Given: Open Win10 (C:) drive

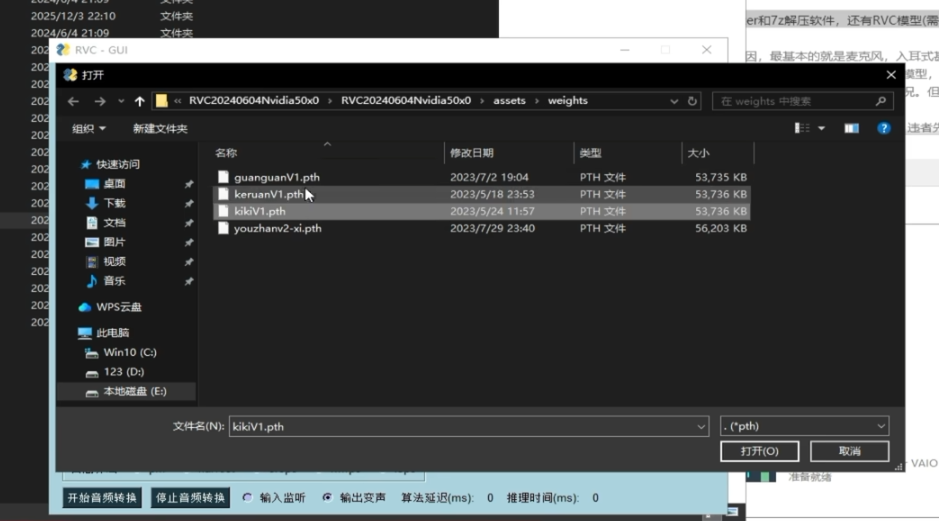Looking at the screenshot, I should (130, 353).
